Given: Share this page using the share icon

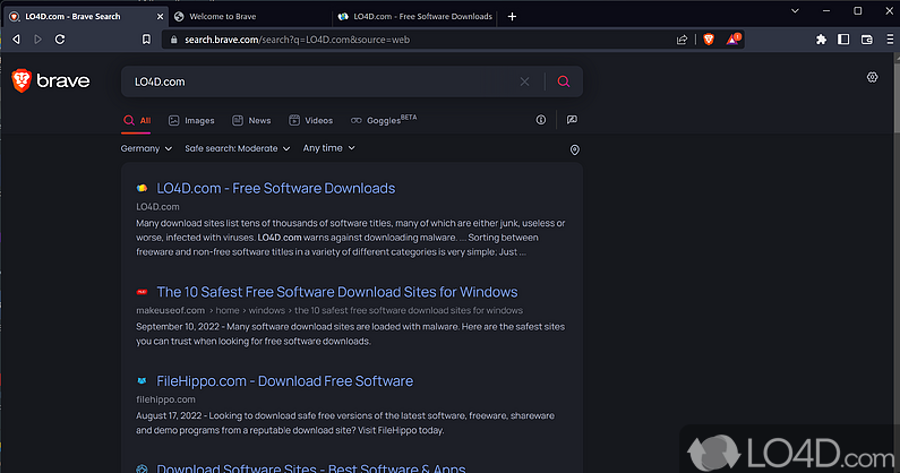Looking at the screenshot, I should click(x=682, y=40).
